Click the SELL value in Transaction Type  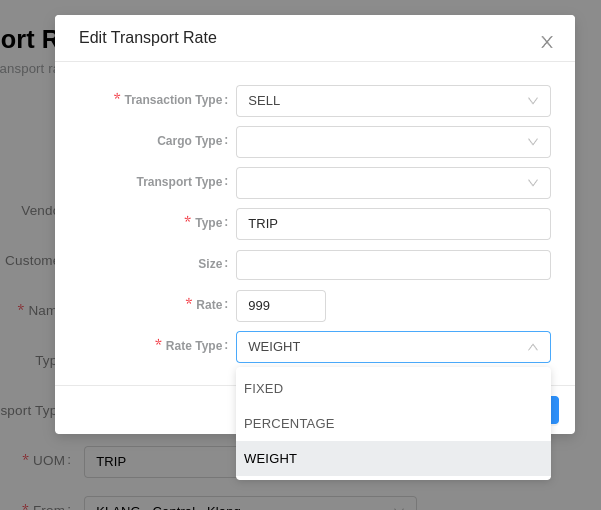[264, 101]
